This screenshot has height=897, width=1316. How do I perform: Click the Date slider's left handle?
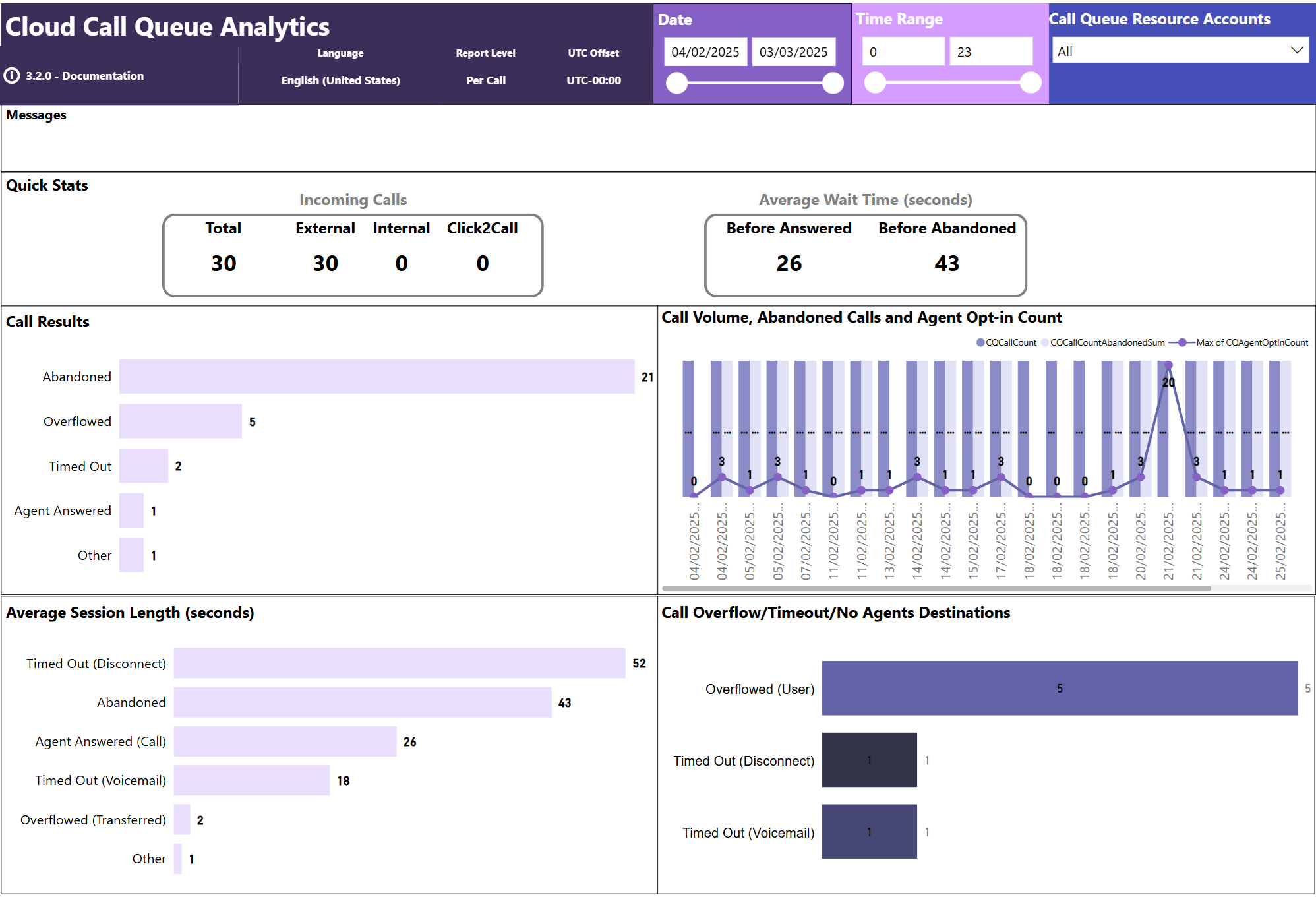[x=677, y=83]
